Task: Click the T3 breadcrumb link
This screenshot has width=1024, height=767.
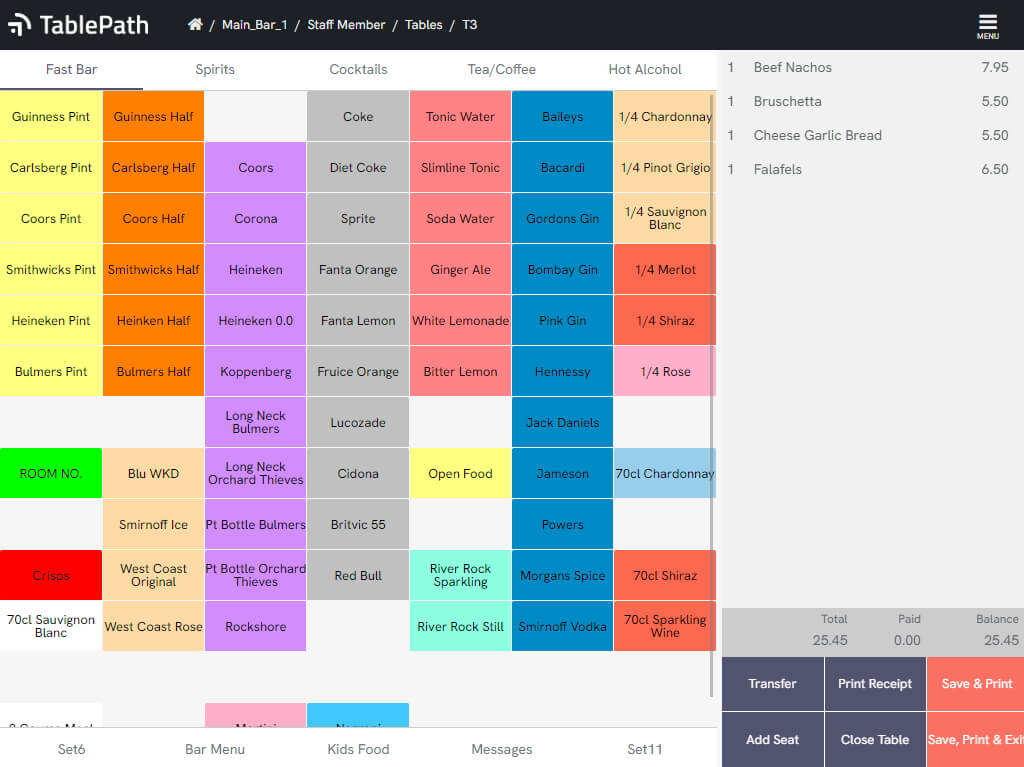Action: coord(470,25)
